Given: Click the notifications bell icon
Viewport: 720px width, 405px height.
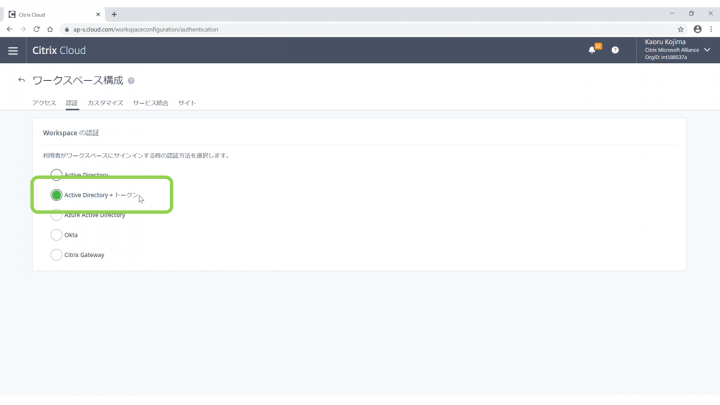Looking at the screenshot, I should (x=592, y=50).
